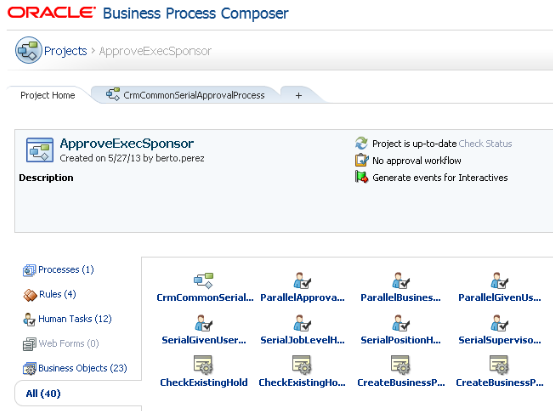555x413 pixels.
Task: Click the green flag events icon
Action: coord(361,177)
